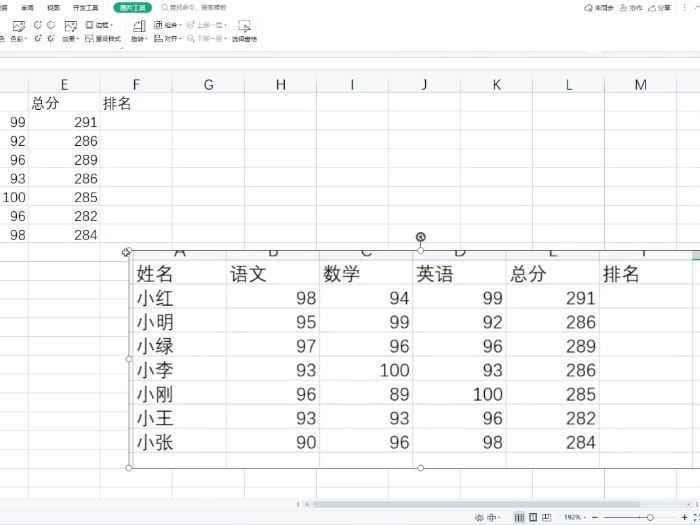Select column header K
The height and width of the screenshot is (525, 700).
pos(496,84)
